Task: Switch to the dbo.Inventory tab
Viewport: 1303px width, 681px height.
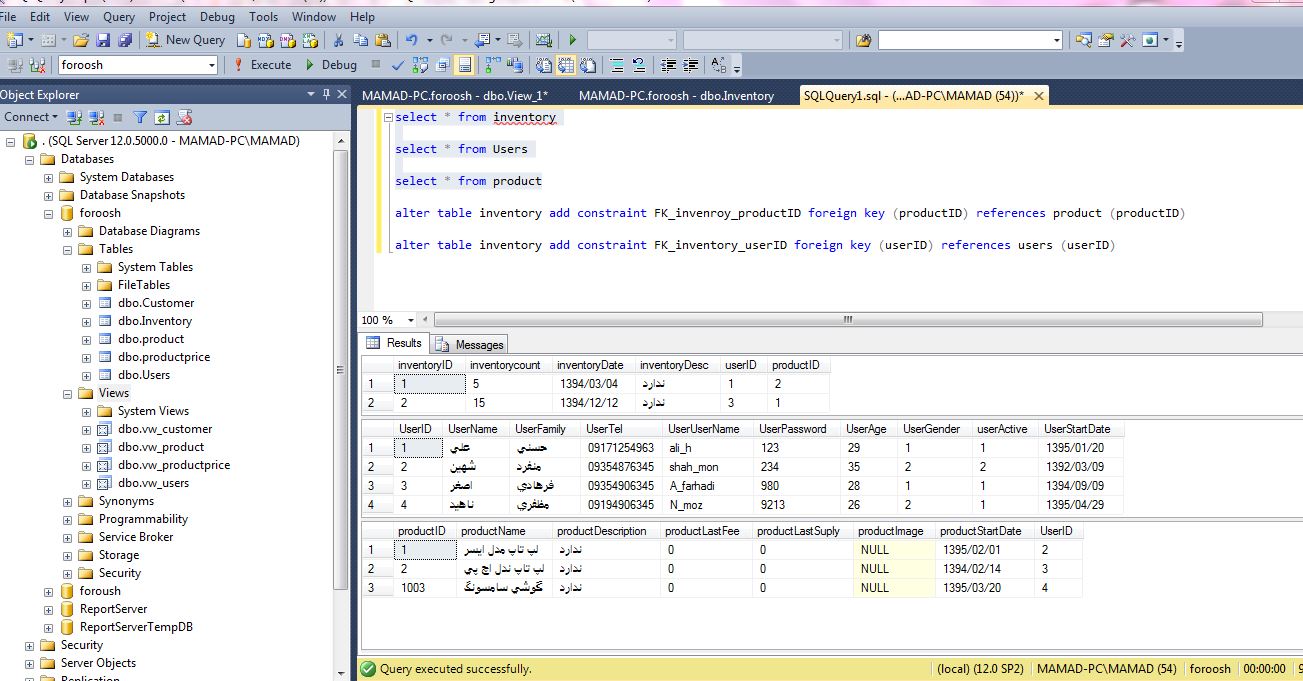Action: (x=677, y=96)
